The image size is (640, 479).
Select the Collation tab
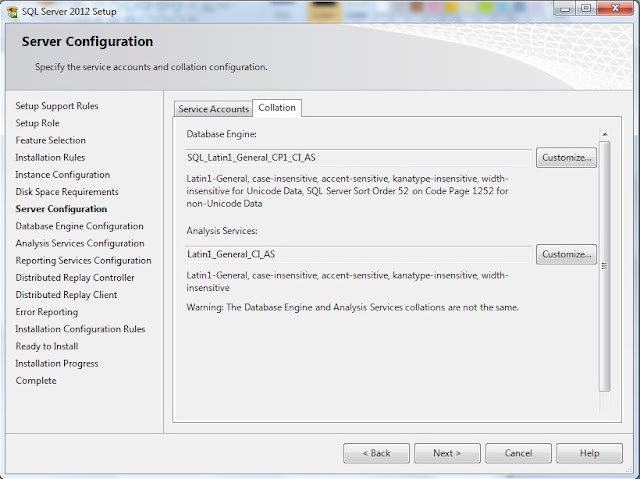277,108
